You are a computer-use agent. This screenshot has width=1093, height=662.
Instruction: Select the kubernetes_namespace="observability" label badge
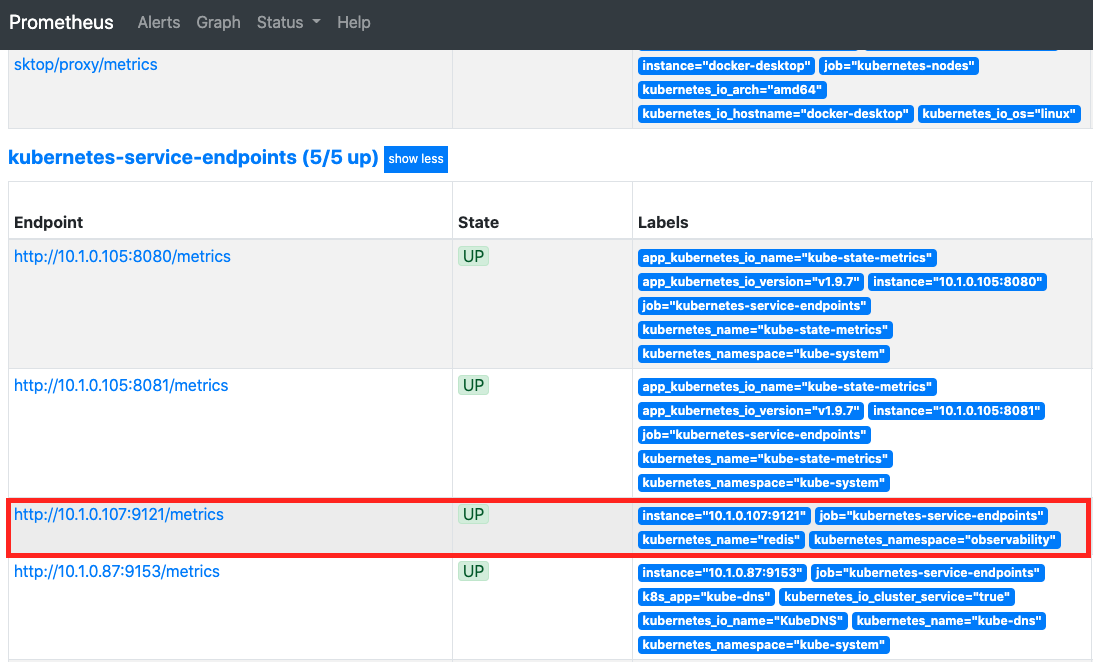pyautogui.click(x=935, y=540)
